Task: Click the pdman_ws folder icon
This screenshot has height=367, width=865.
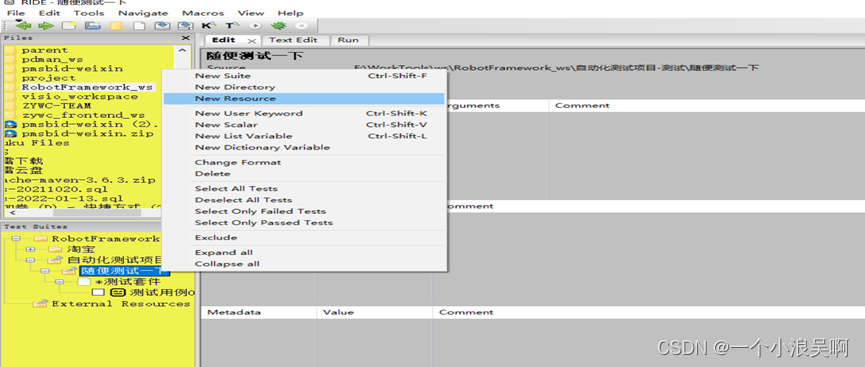Action: pos(10,59)
